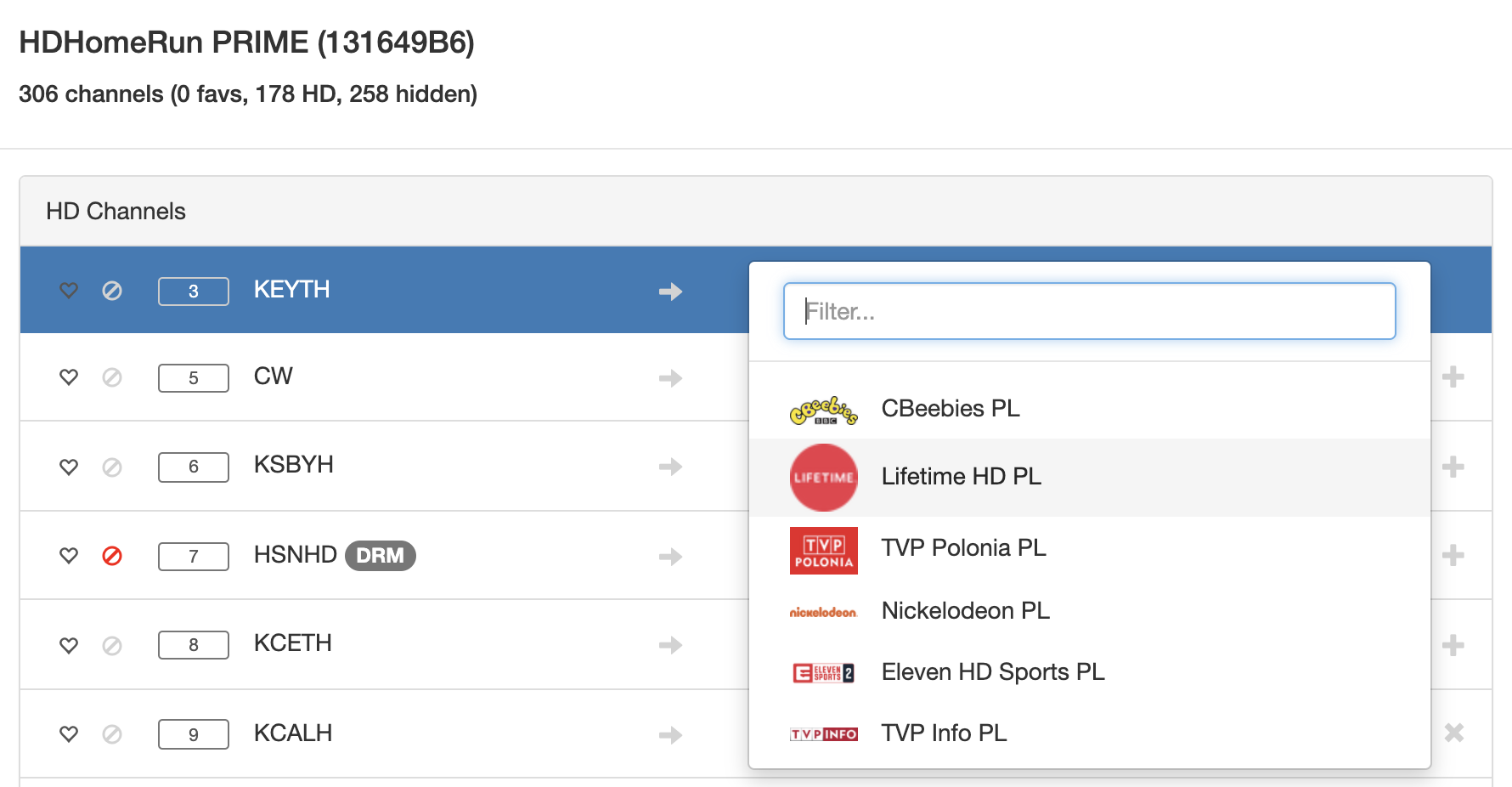Select Nickelodeon PL menu entry
This screenshot has height=787, width=1512.
pyautogui.click(x=965, y=611)
